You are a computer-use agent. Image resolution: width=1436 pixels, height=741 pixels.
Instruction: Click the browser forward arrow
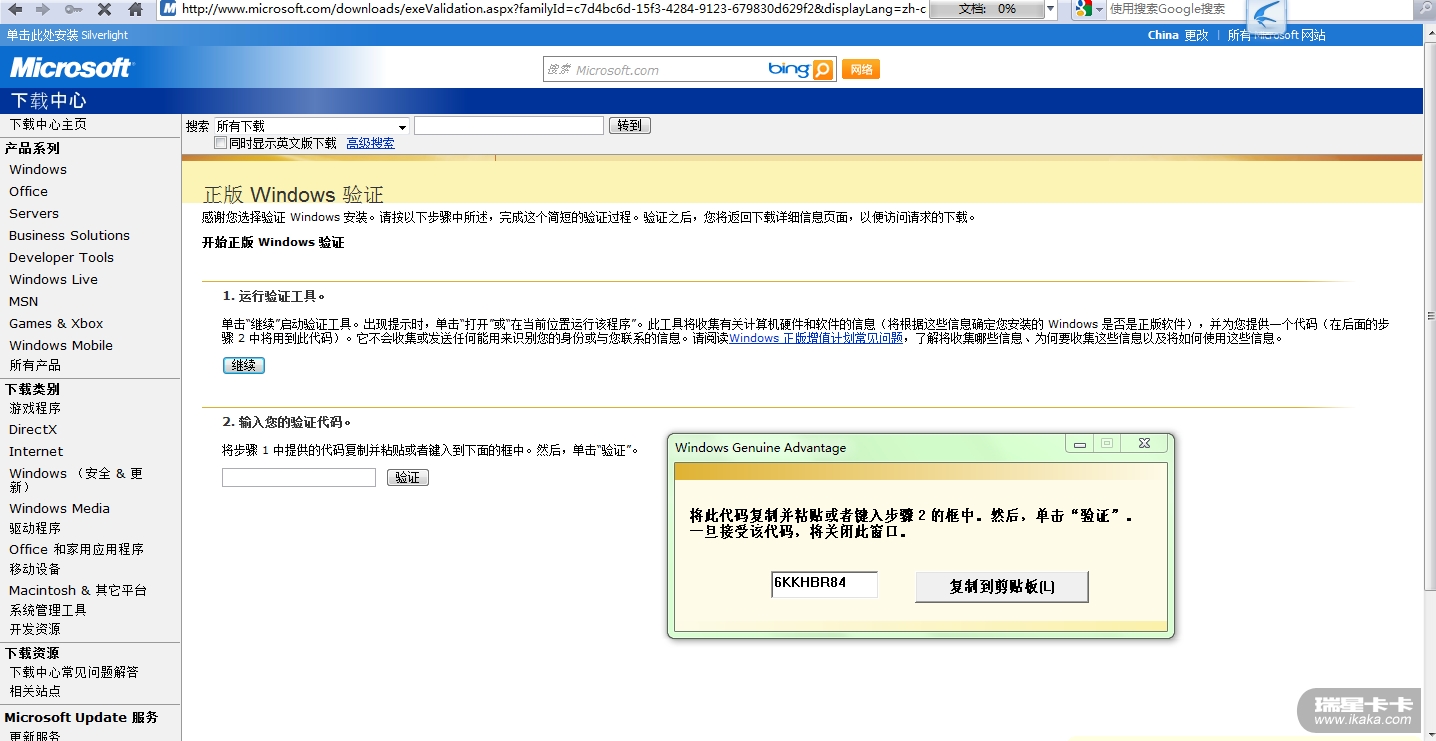point(43,9)
